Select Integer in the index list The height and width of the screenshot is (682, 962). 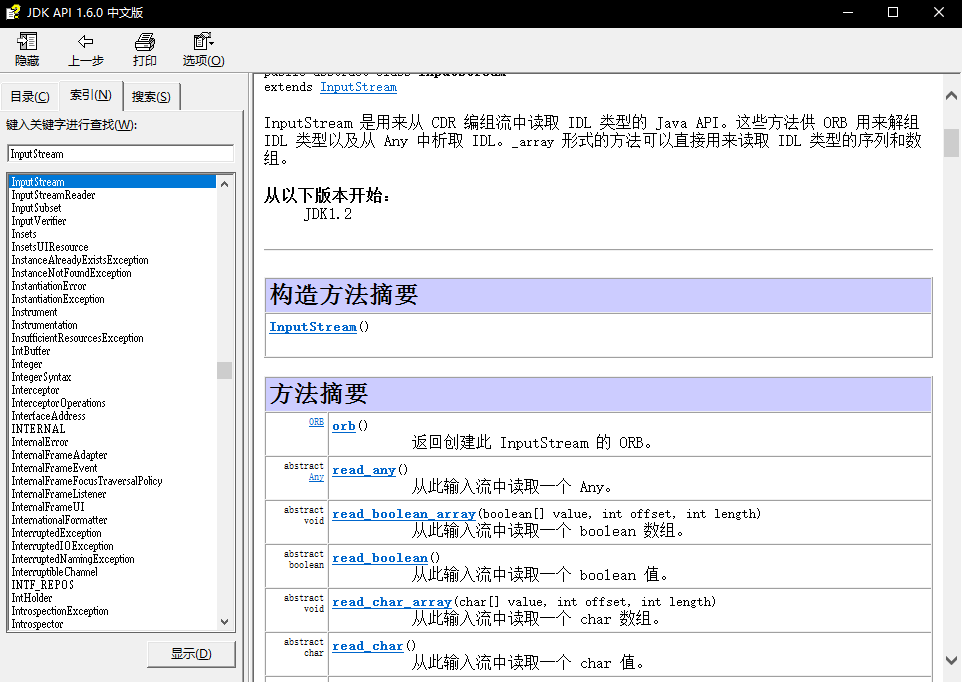[26, 364]
